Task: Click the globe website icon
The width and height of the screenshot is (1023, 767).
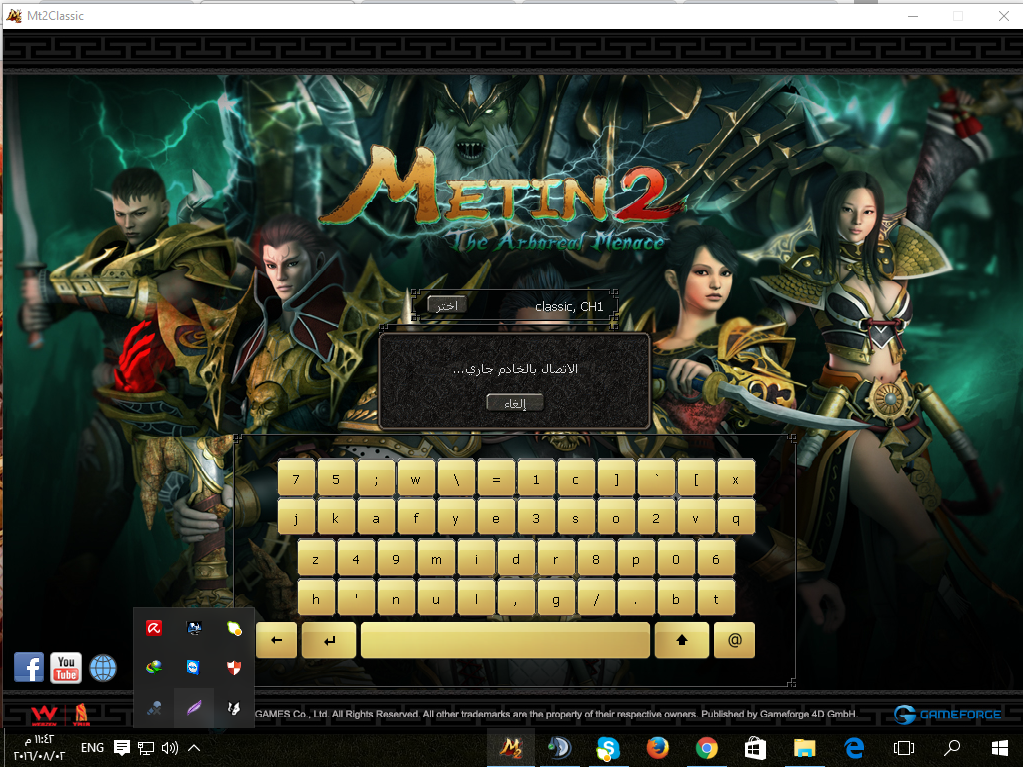Action: (103, 668)
